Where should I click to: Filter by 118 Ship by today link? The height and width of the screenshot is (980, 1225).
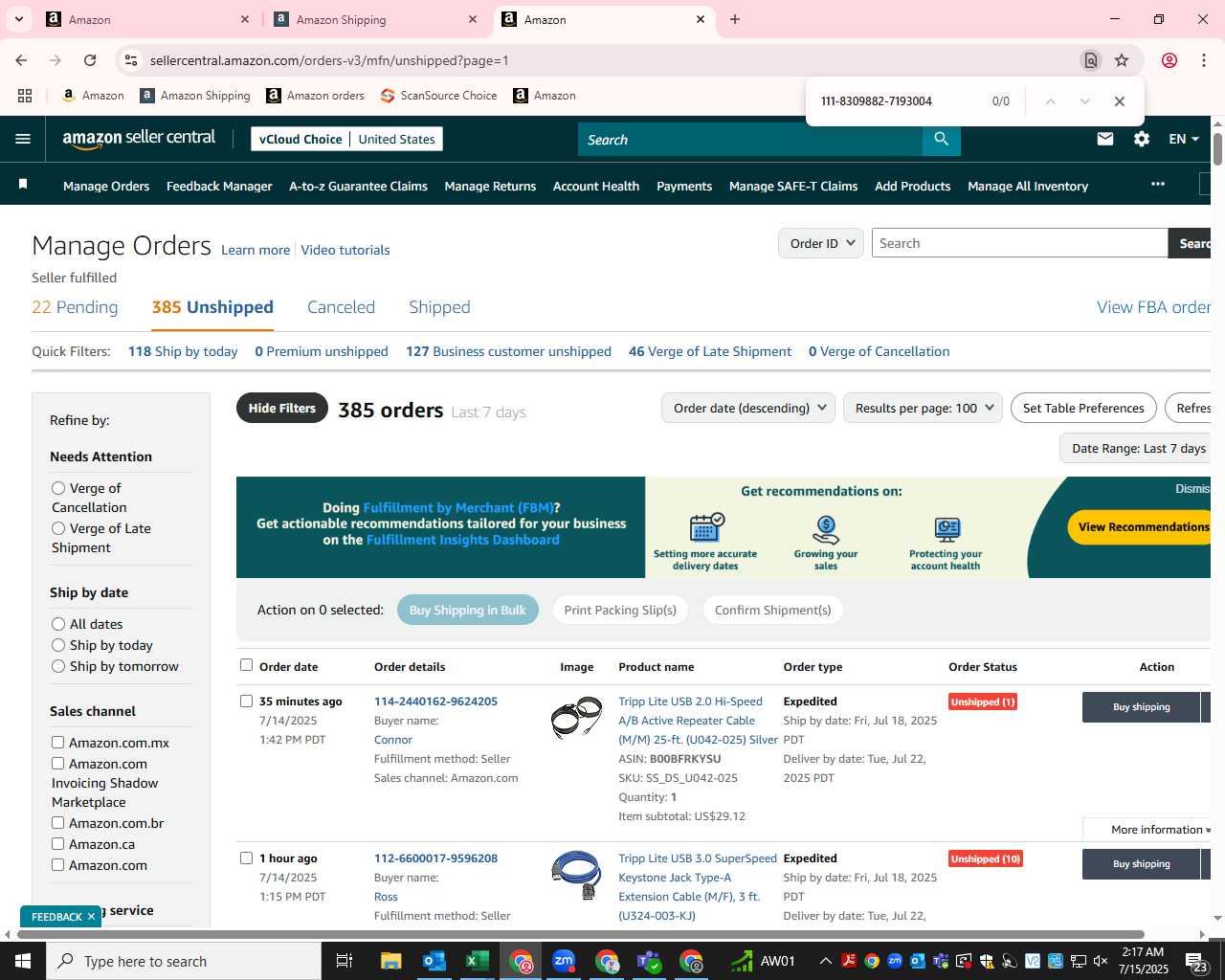click(183, 351)
